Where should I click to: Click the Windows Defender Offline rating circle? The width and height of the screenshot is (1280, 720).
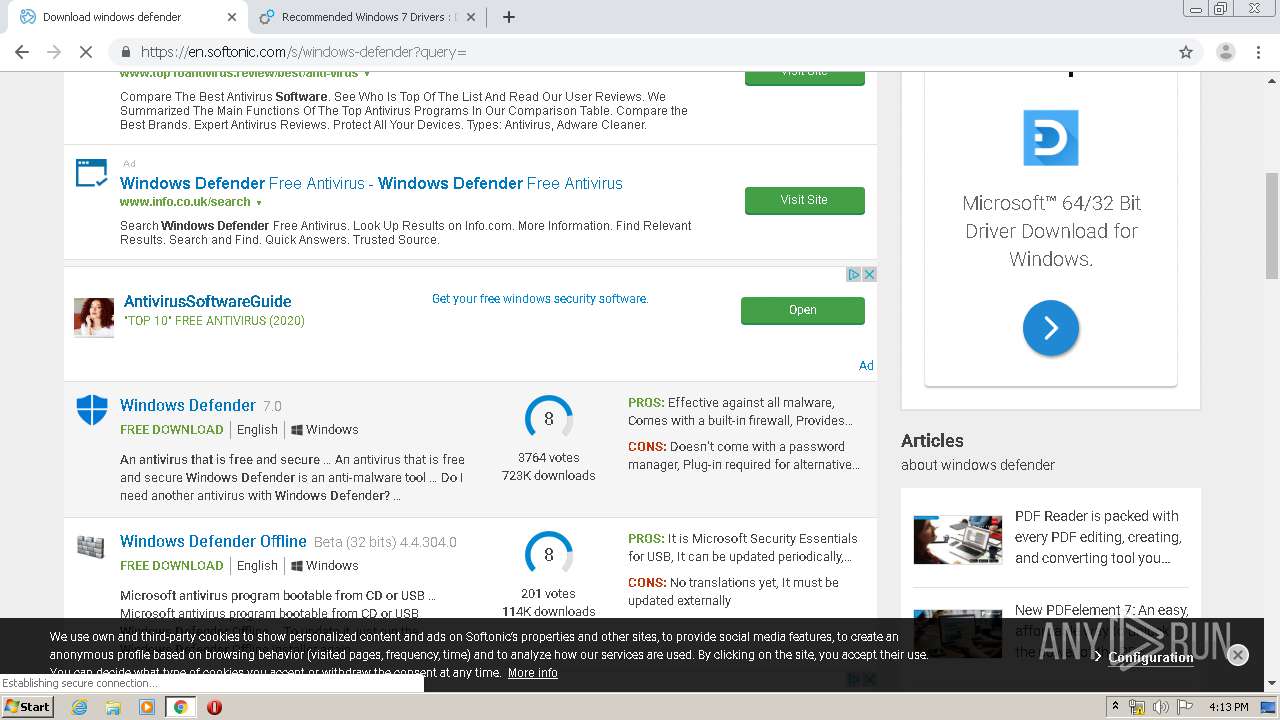tap(549, 555)
